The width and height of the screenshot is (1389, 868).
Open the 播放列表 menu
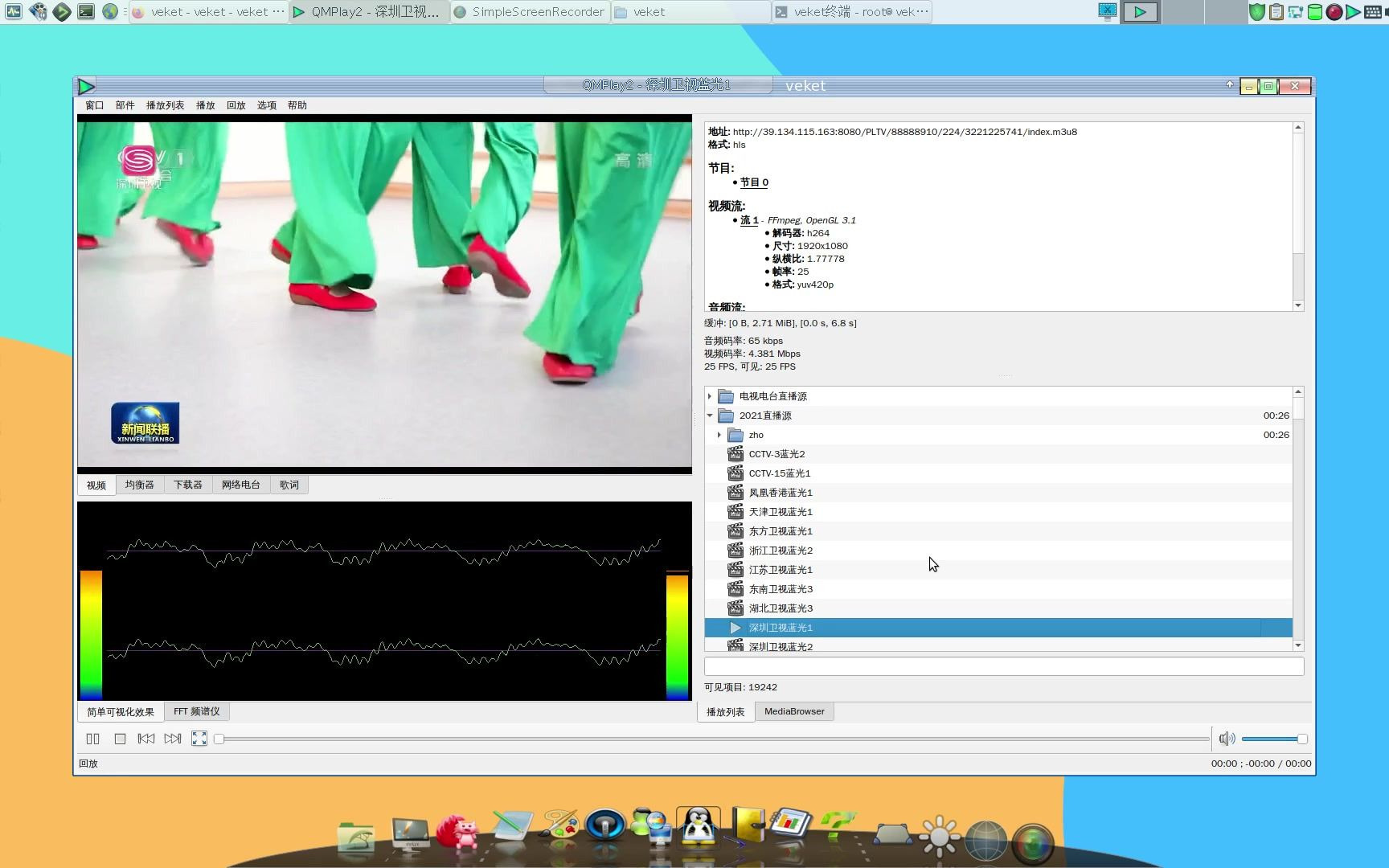(165, 105)
